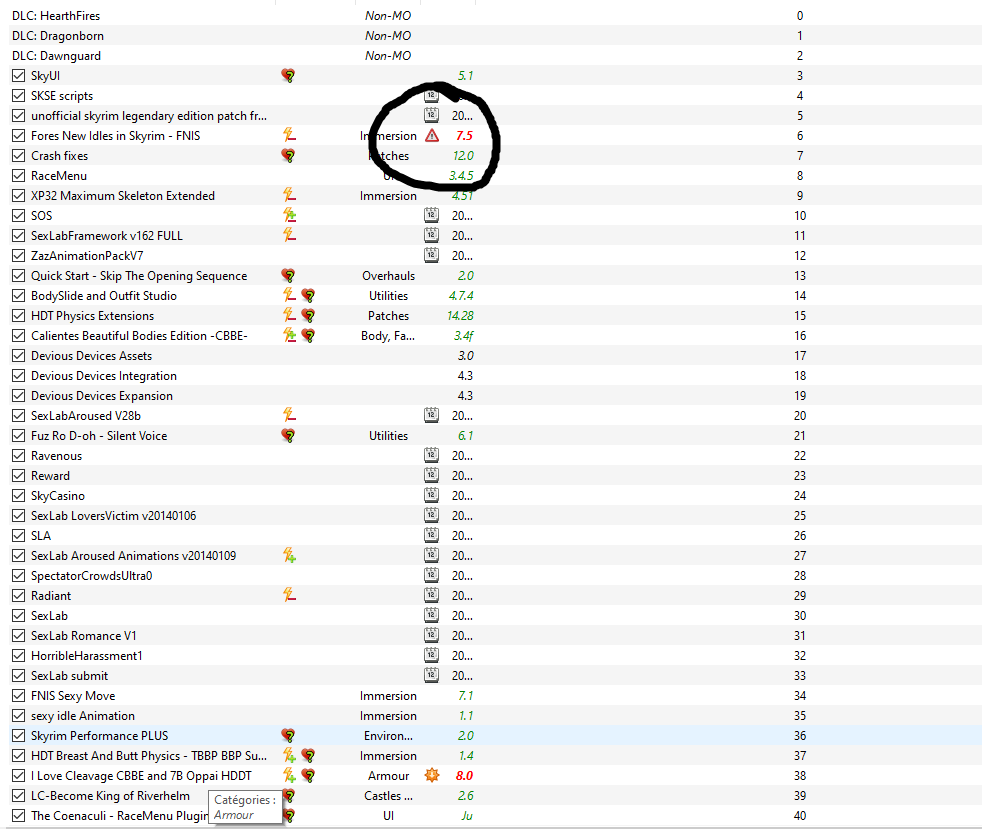Click the heart icon on Crash fixes row
Screen dimensions: 982x829
(x=288, y=155)
